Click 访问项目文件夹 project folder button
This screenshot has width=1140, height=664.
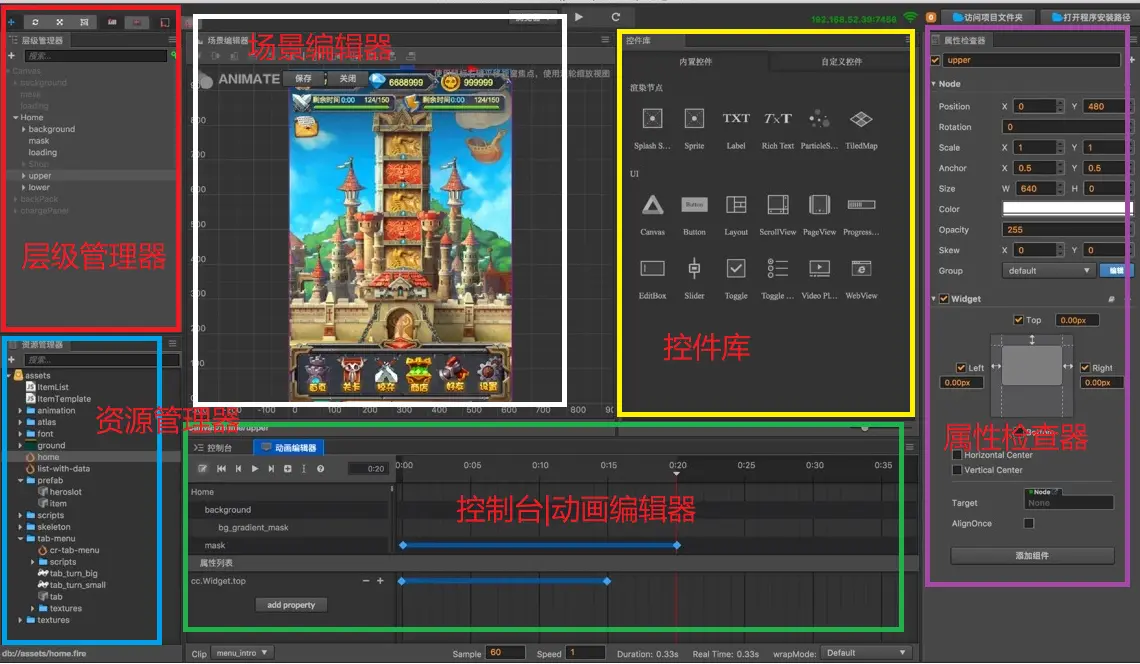click(x=987, y=17)
